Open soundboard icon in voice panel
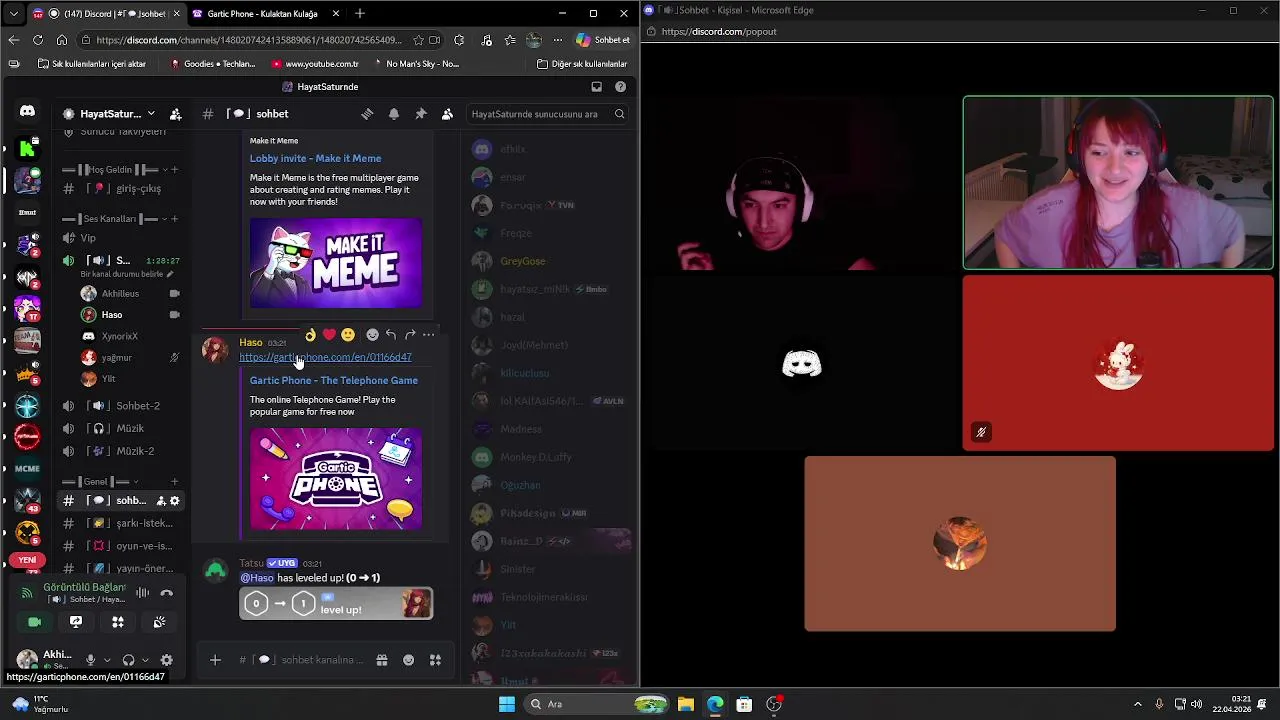The image size is (1280, 720). pos(159,622)
